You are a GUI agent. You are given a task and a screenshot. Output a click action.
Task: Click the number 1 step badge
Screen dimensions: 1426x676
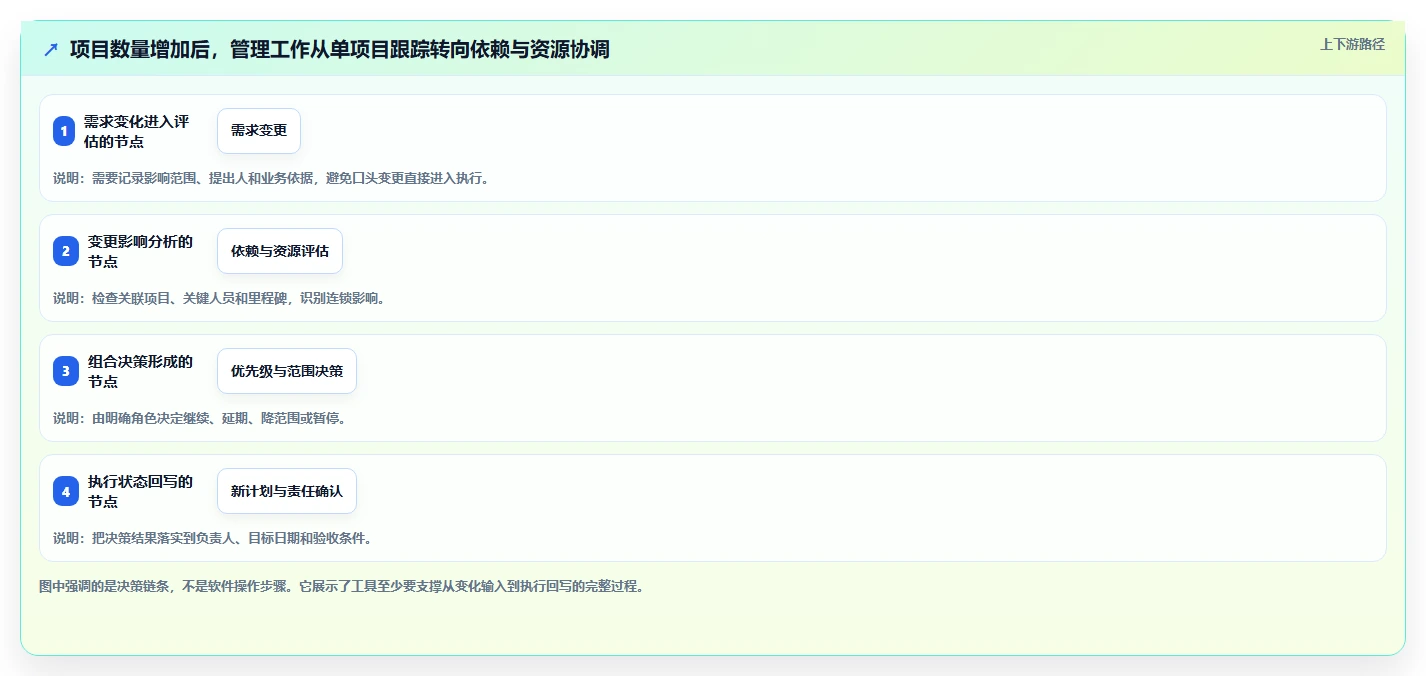click(x=64, y=131)
